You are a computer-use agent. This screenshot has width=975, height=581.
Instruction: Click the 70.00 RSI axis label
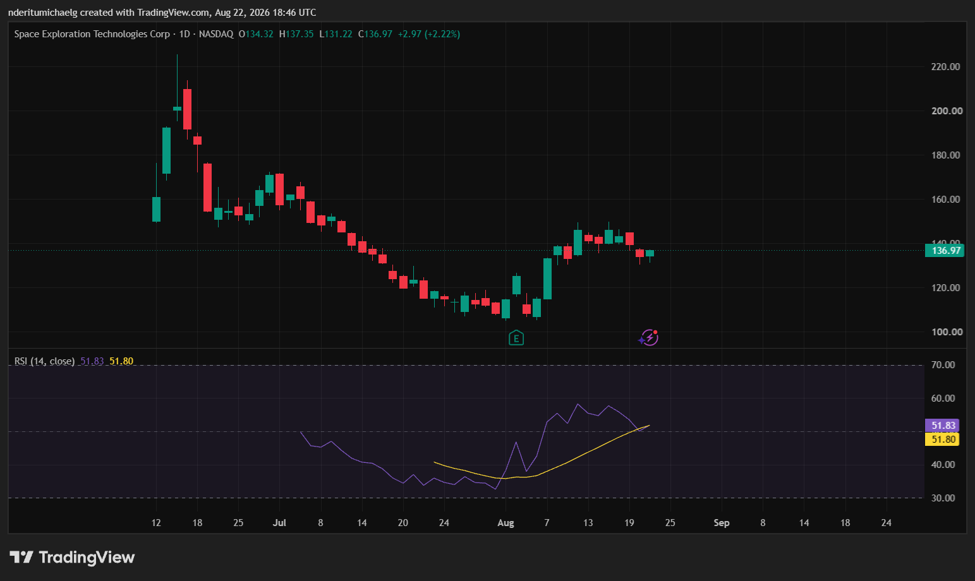point(943,365)
